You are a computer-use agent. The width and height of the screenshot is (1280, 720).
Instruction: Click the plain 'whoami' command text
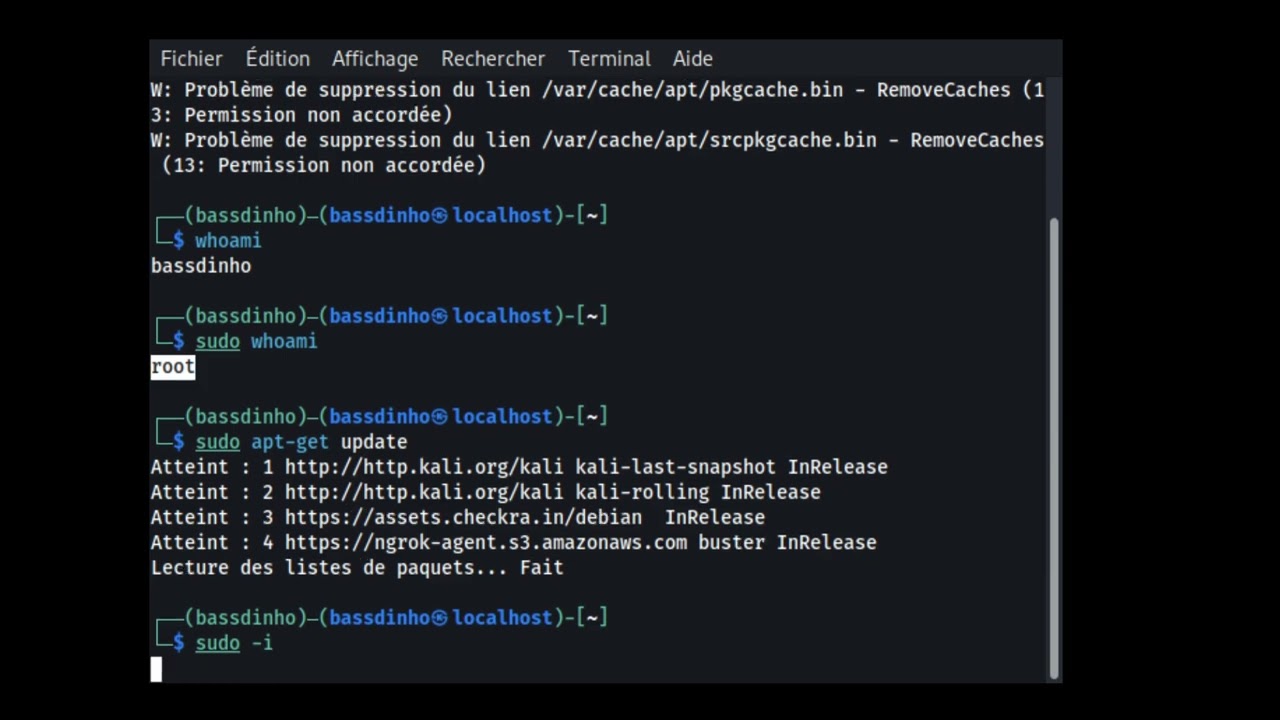[x=228, y=241]
